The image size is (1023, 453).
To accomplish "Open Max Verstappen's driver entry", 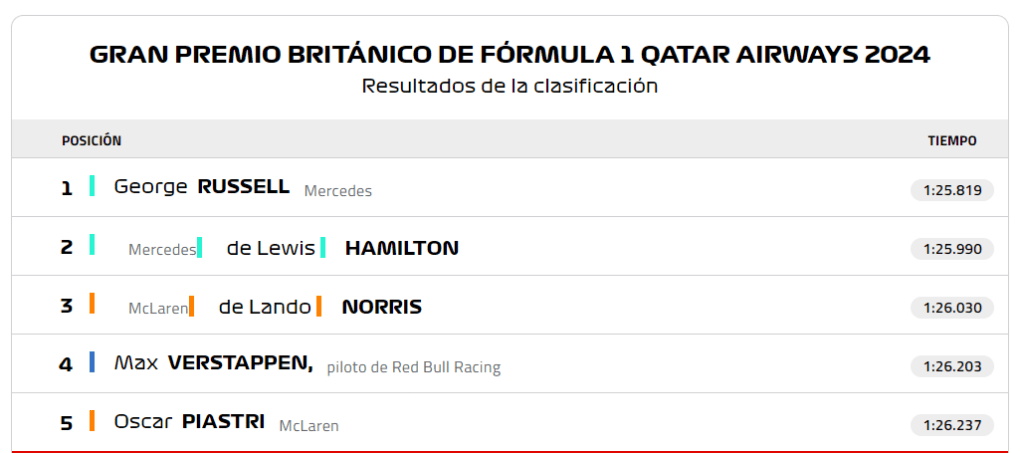I will (x=213, y=364).
